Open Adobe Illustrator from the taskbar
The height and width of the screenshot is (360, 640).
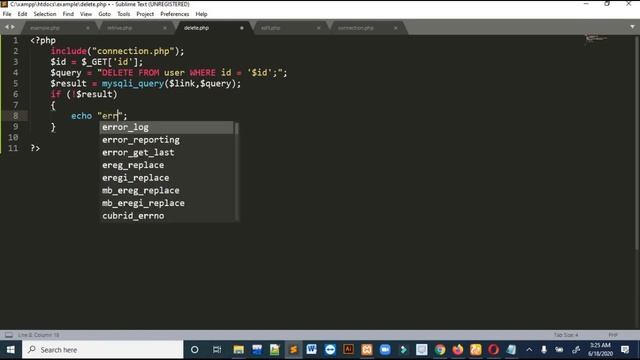(x=348, y=350)
